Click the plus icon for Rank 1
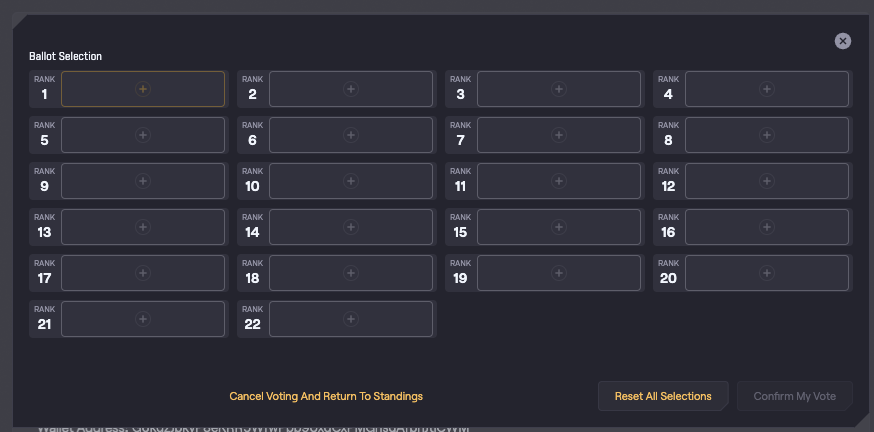Viewport: 874px width, 432px height. coord(143,89)
